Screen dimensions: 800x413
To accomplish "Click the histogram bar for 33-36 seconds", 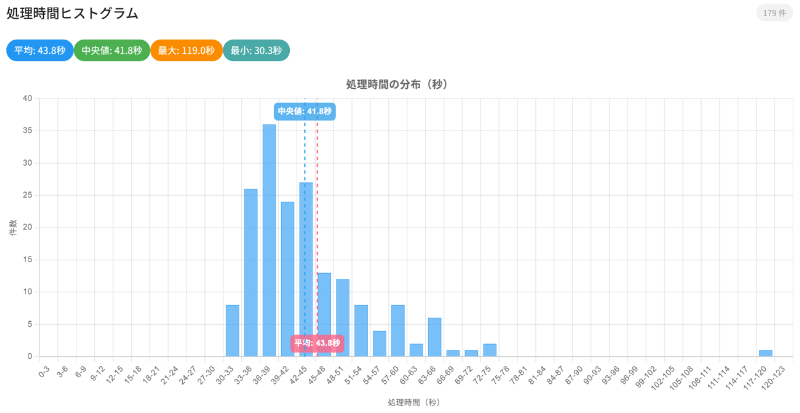I will click(x=251, y=272).
